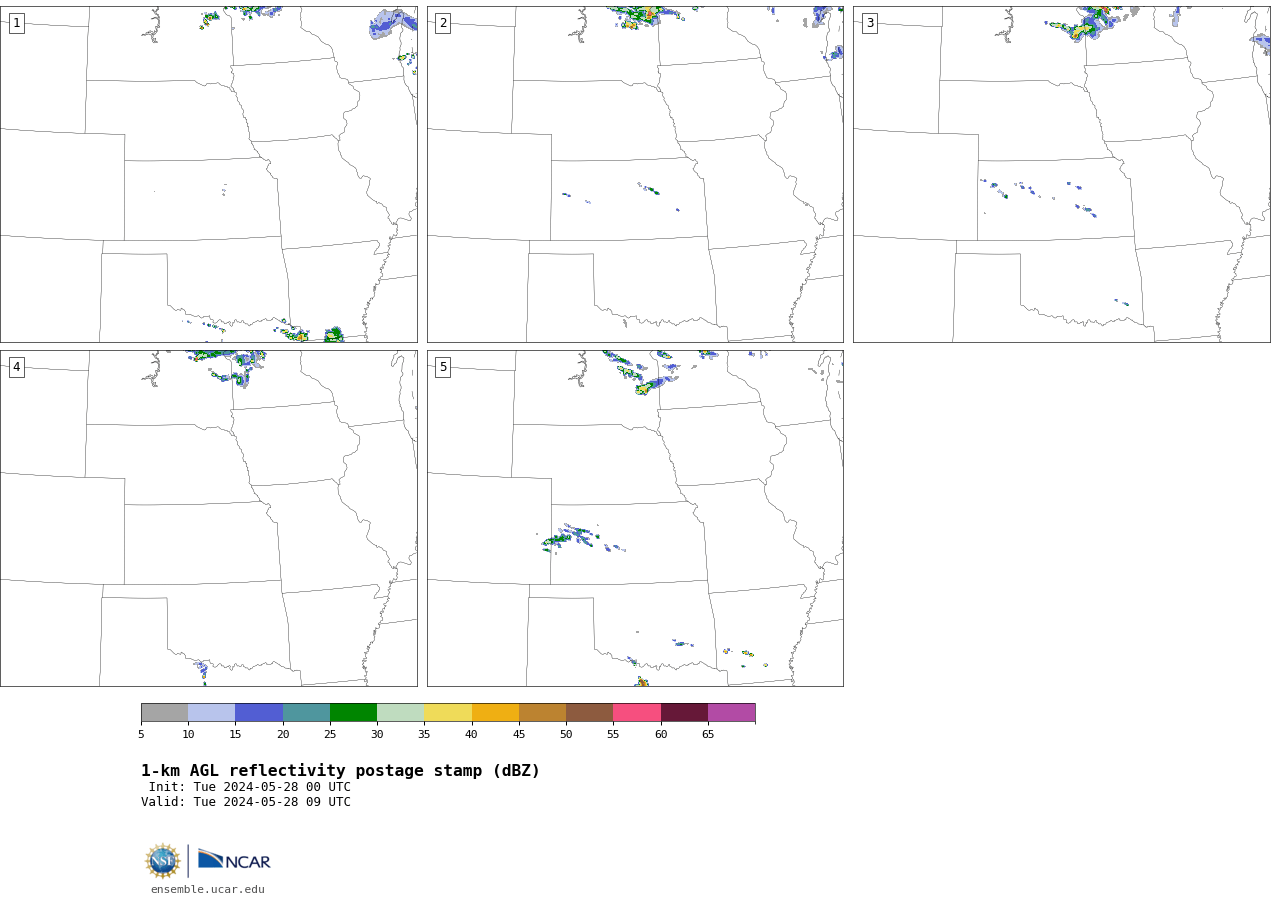This screenshot has height=901, width=1280.
Task: Click the pale green 30-35 dBZ swatch
Action: [x=400, y=713]
